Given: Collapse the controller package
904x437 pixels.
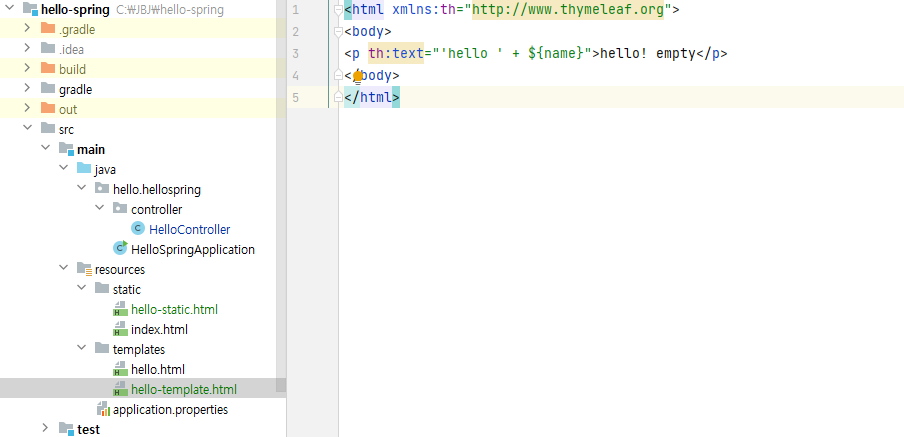Looking at the screenshot, I should point(99,208).
